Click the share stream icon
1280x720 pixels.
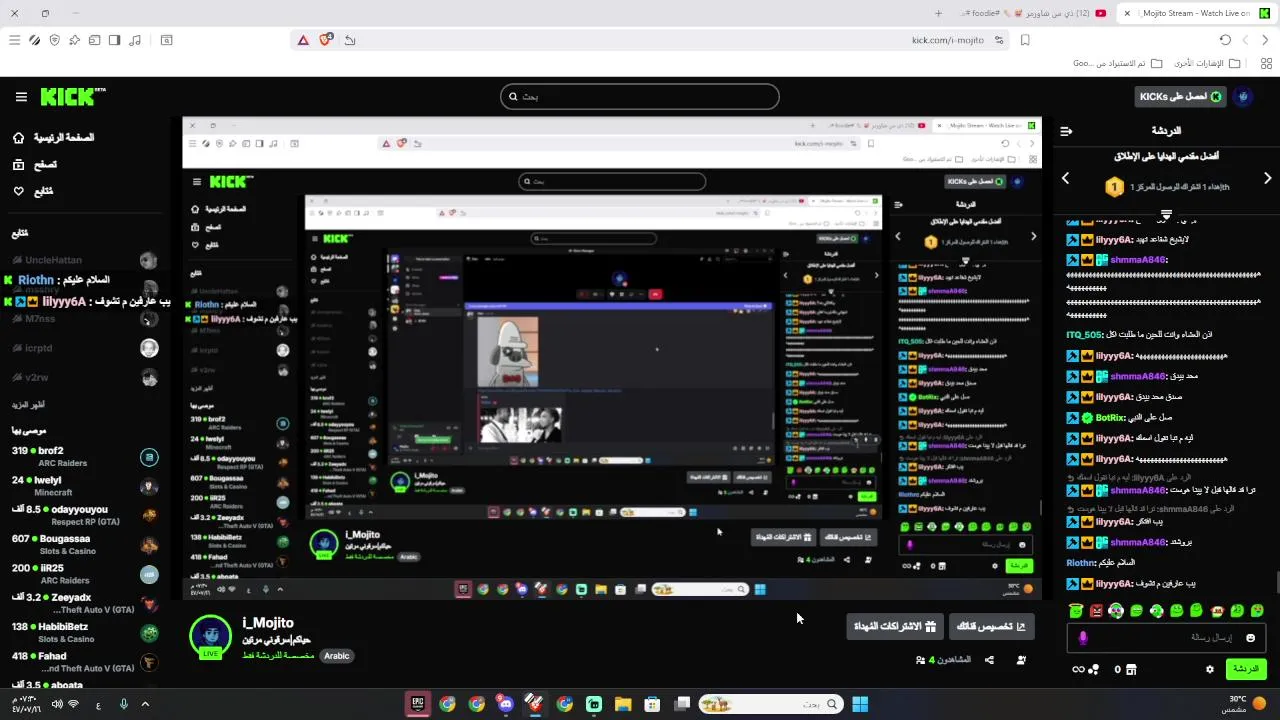(x=989, y=660)
